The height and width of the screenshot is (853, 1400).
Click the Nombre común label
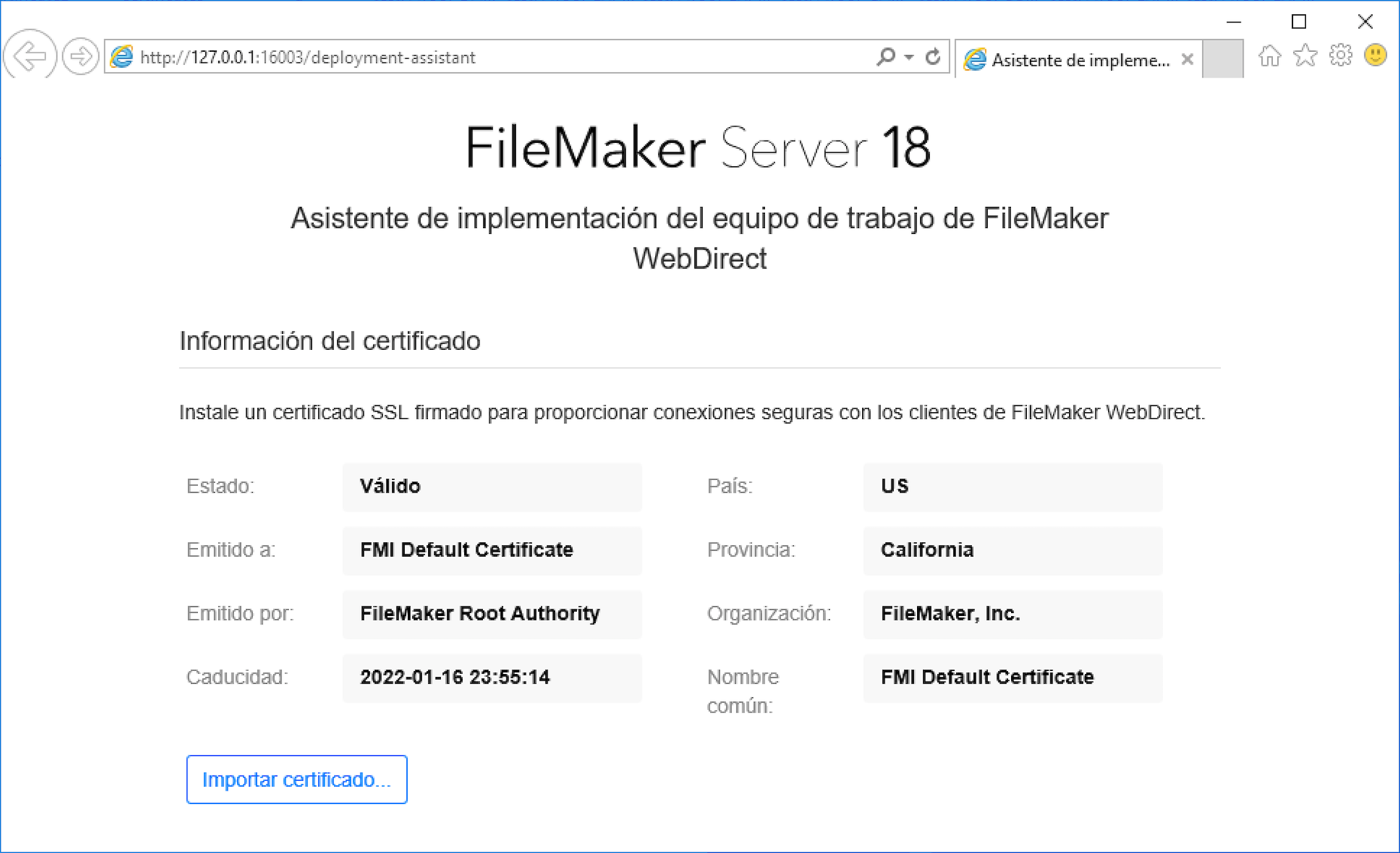pos(743,691)
